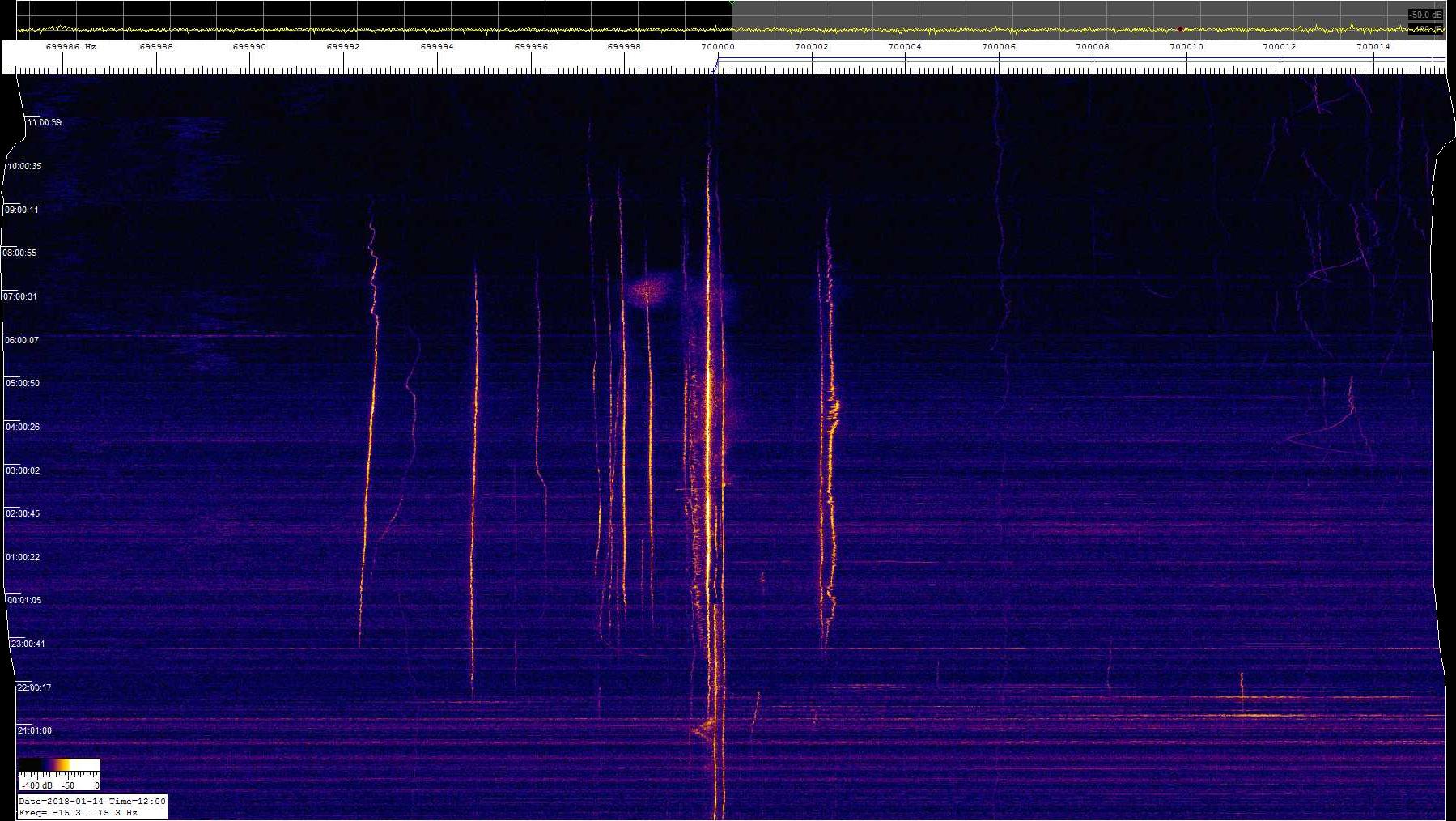Click the 699992 frequency scale label
The width and height of the screenshot is (1456, 821).
(x=343, y=47)
